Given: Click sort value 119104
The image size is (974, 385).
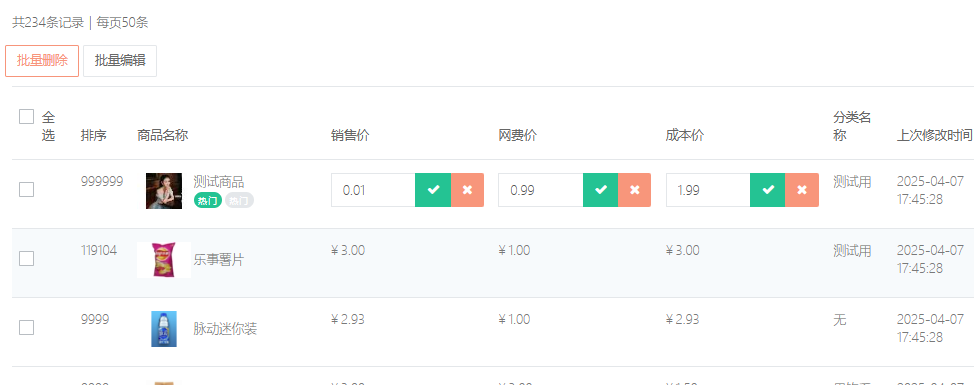Looking at the screenshot, I should (x=99, y=250).
